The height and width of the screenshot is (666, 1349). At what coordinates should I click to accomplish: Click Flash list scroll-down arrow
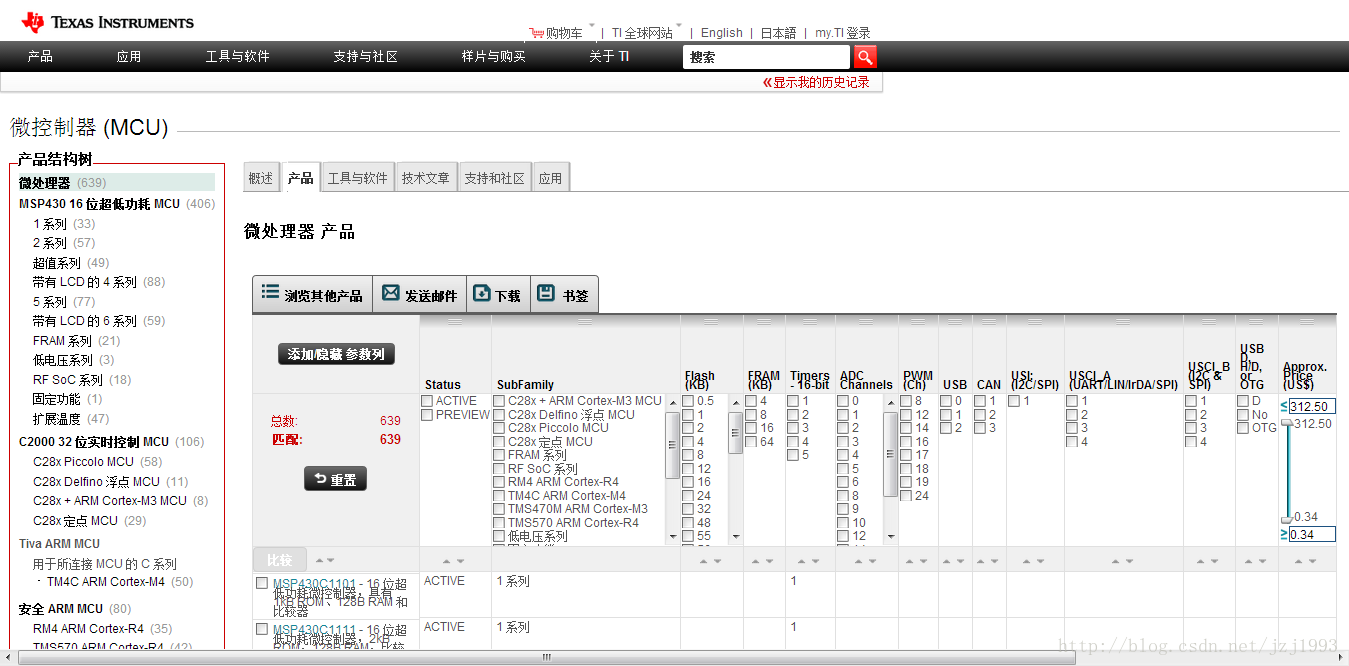(736, 537)
